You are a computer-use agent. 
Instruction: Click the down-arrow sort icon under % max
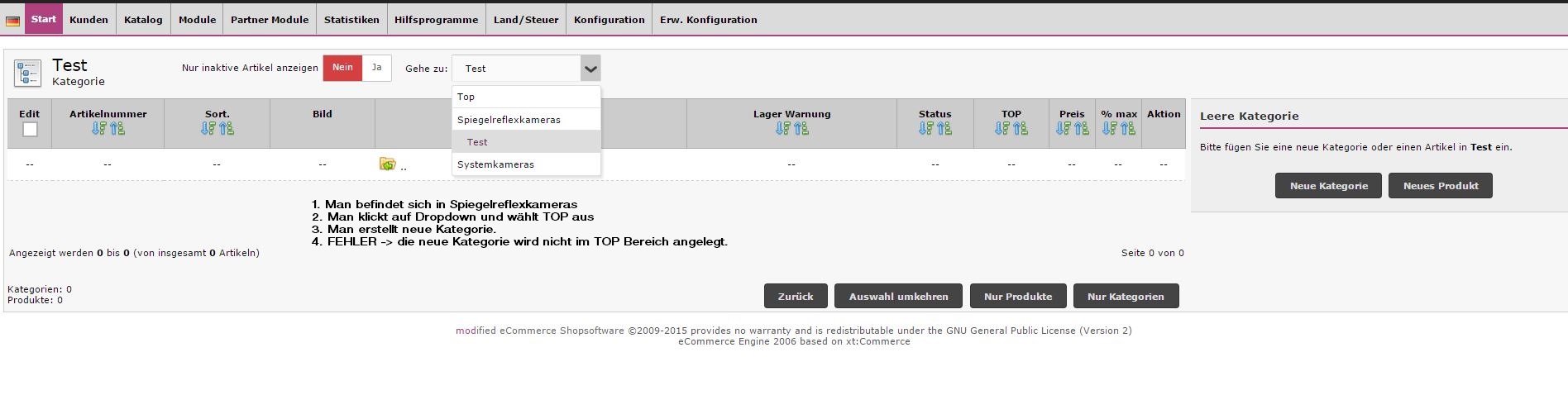1109,129
